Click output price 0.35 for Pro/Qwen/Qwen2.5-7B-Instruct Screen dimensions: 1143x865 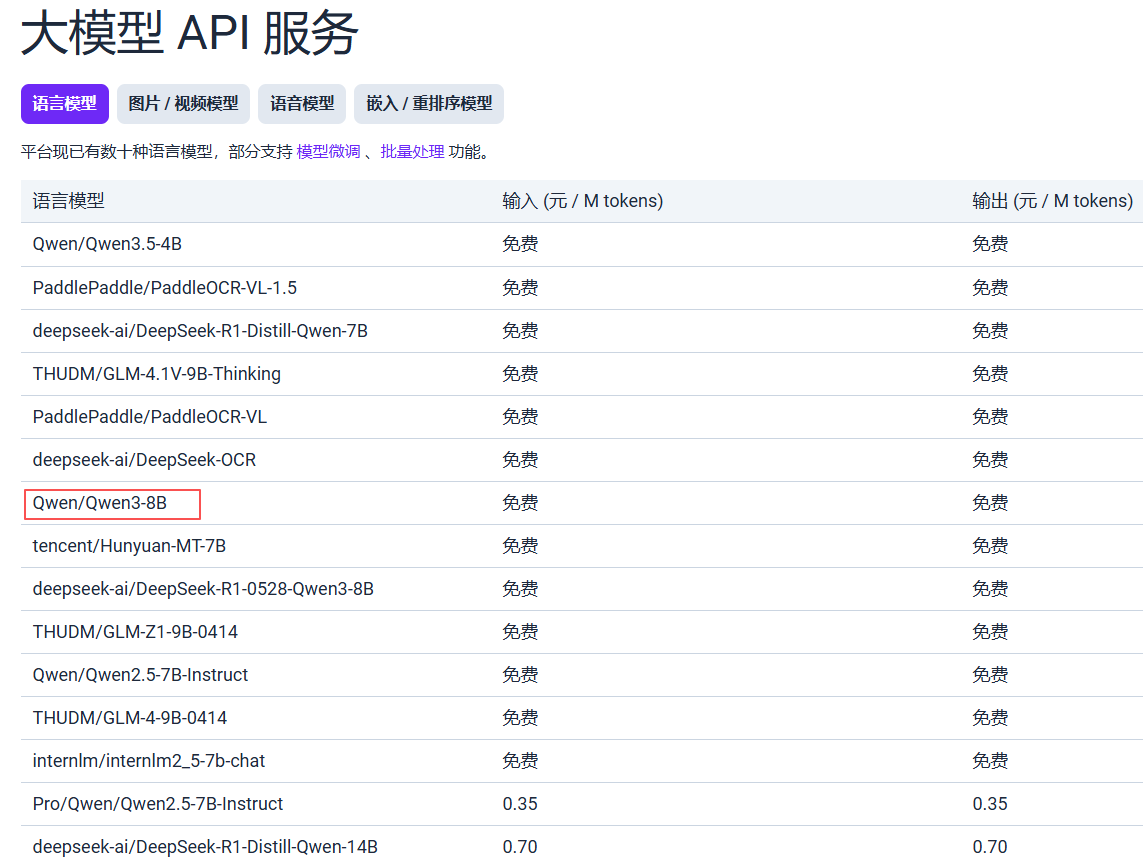coord(990,804)
